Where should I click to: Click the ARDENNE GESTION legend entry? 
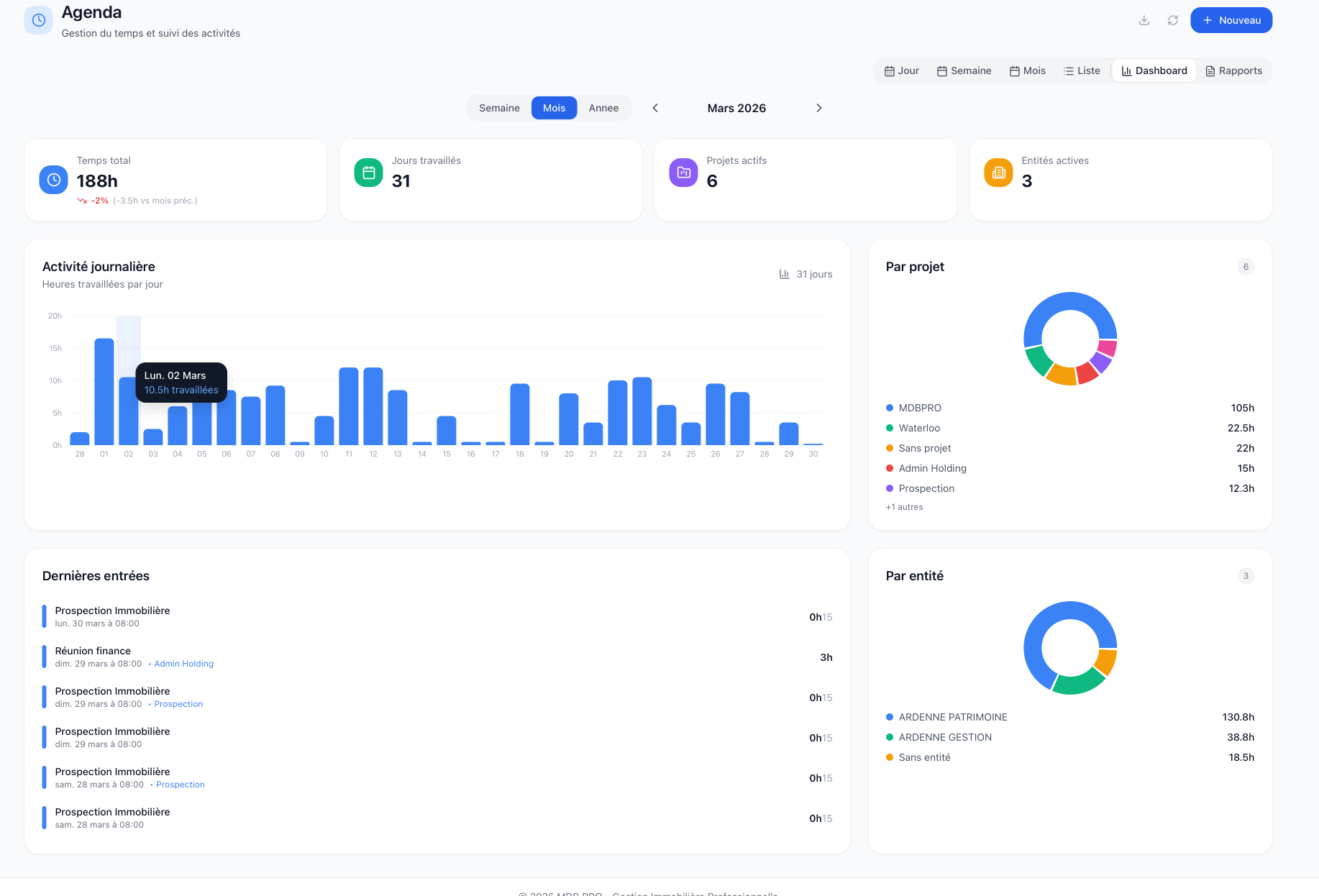tap(1070, 737)
